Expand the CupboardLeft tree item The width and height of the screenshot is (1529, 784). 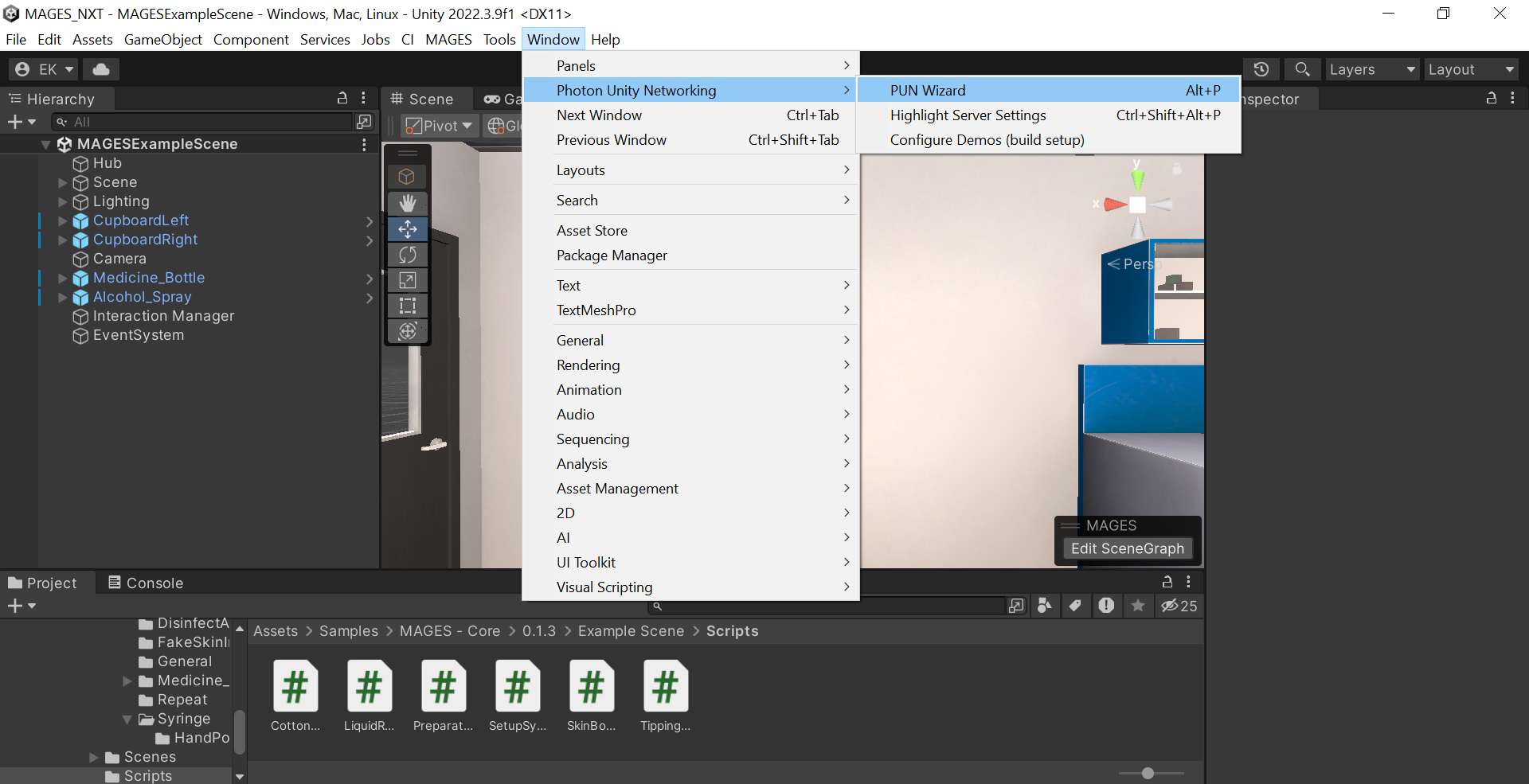click(63, 220)
